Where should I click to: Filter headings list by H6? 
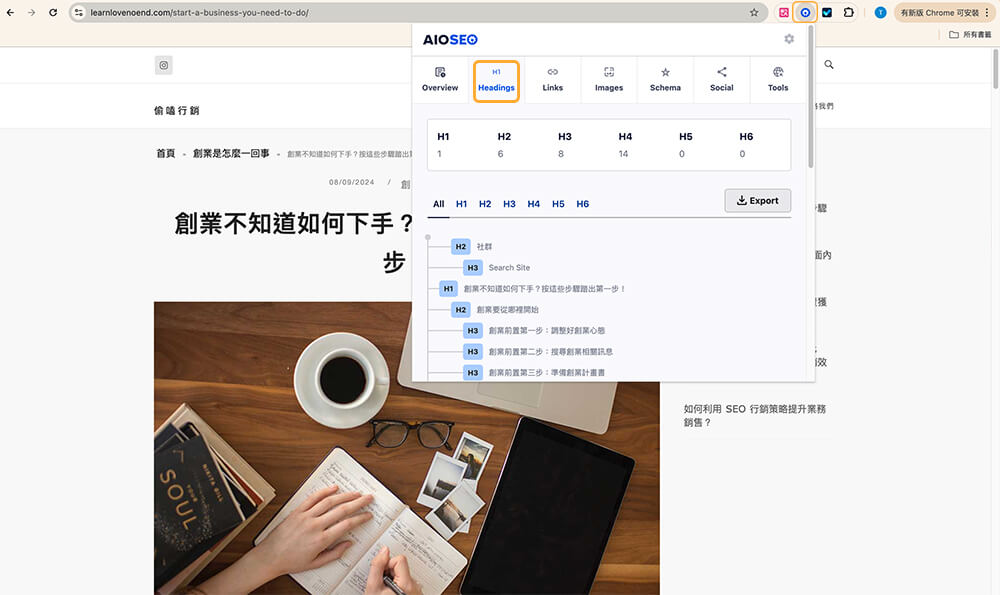(582, 204)
